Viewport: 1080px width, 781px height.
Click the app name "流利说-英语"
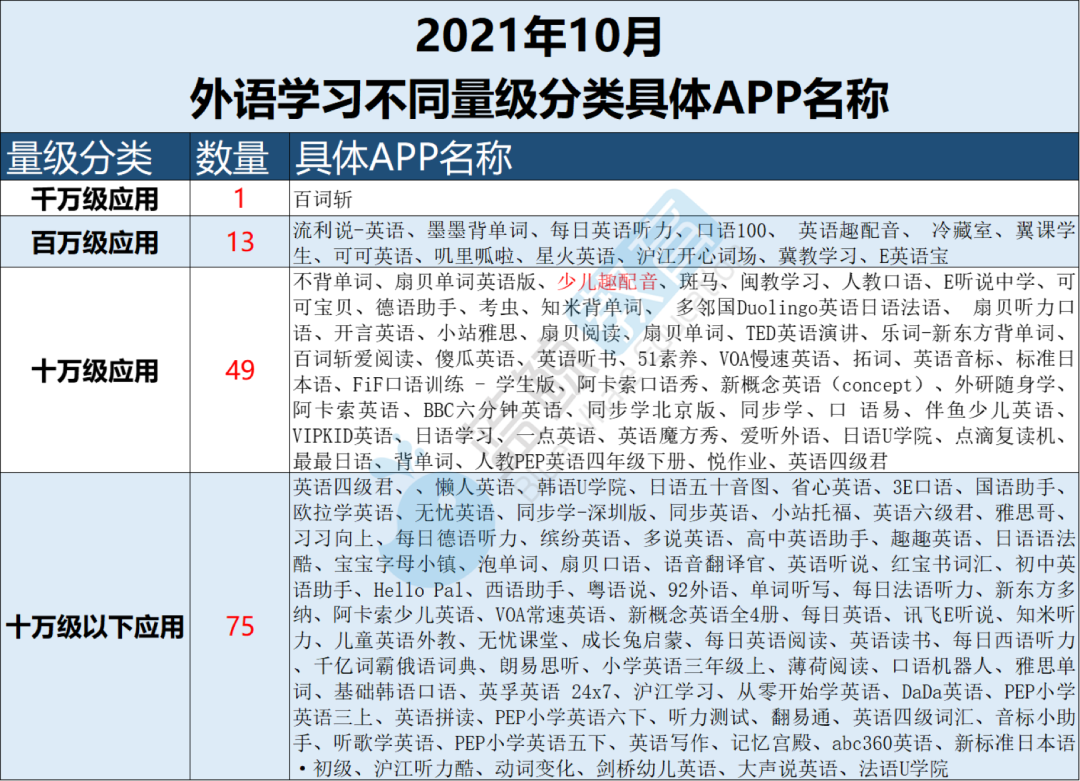[349, 230]
